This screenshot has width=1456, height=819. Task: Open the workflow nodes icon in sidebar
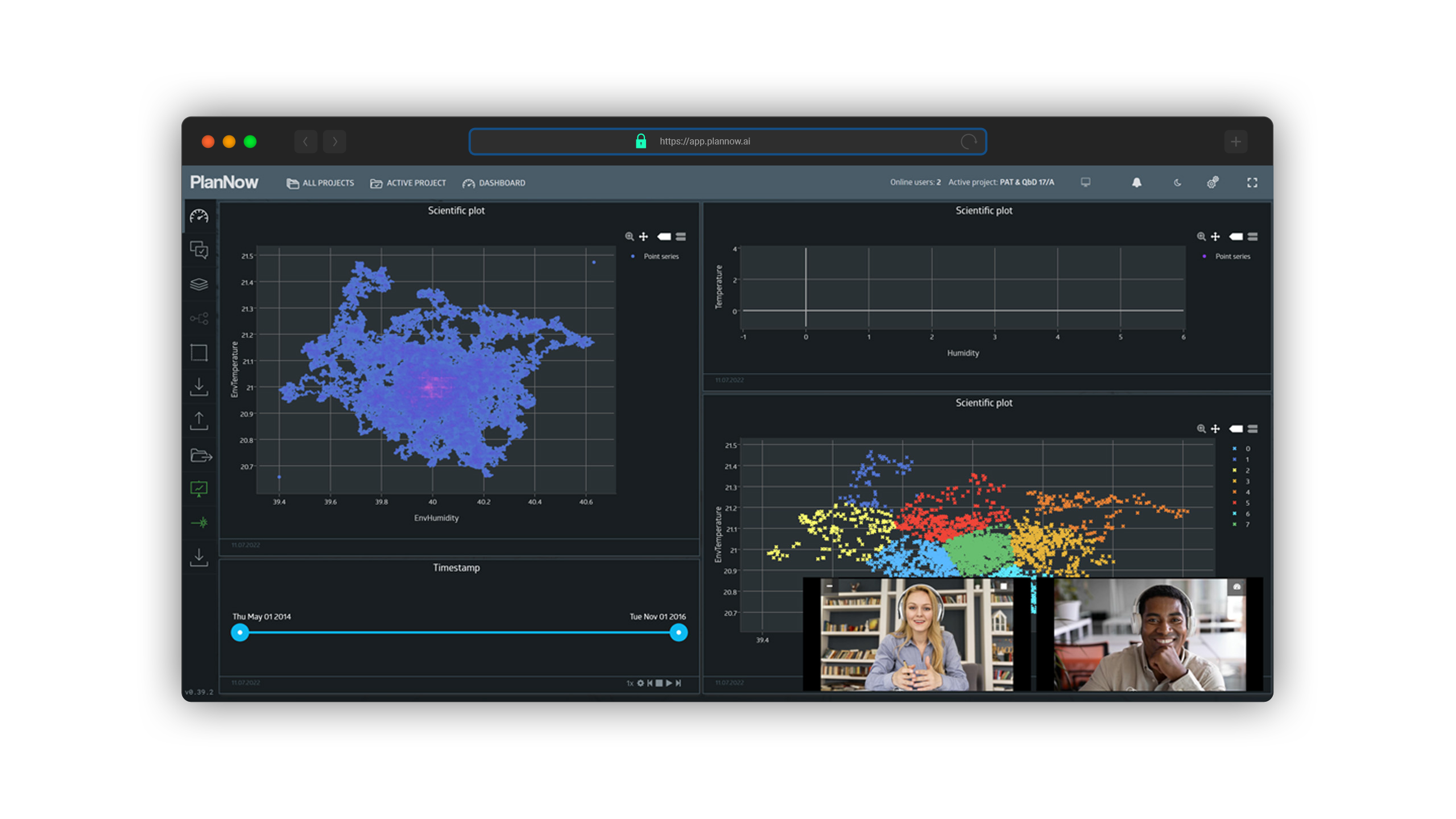point(199,318)
